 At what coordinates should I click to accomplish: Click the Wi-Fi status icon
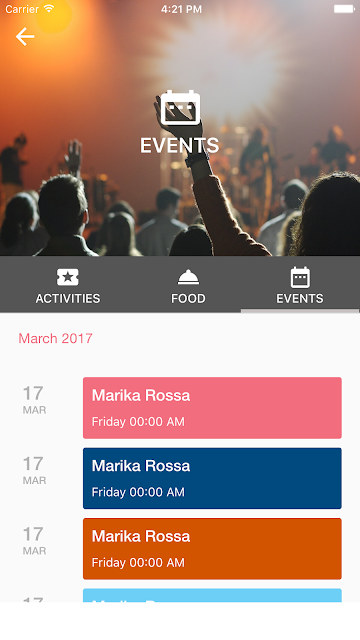point(49,9)
